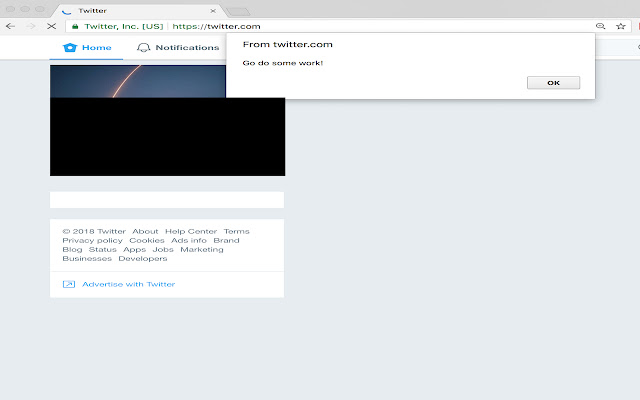Click the green lock security icon
The height and width of the screenshot is (400, 640).
75,27
